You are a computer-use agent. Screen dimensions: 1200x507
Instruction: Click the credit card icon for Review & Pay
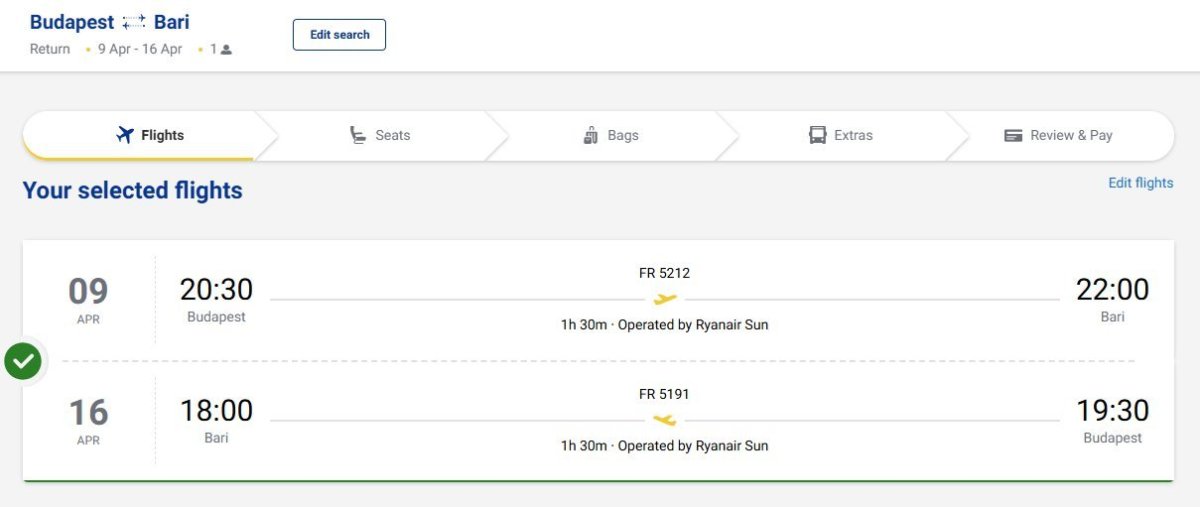click(x=1013, y=135)
